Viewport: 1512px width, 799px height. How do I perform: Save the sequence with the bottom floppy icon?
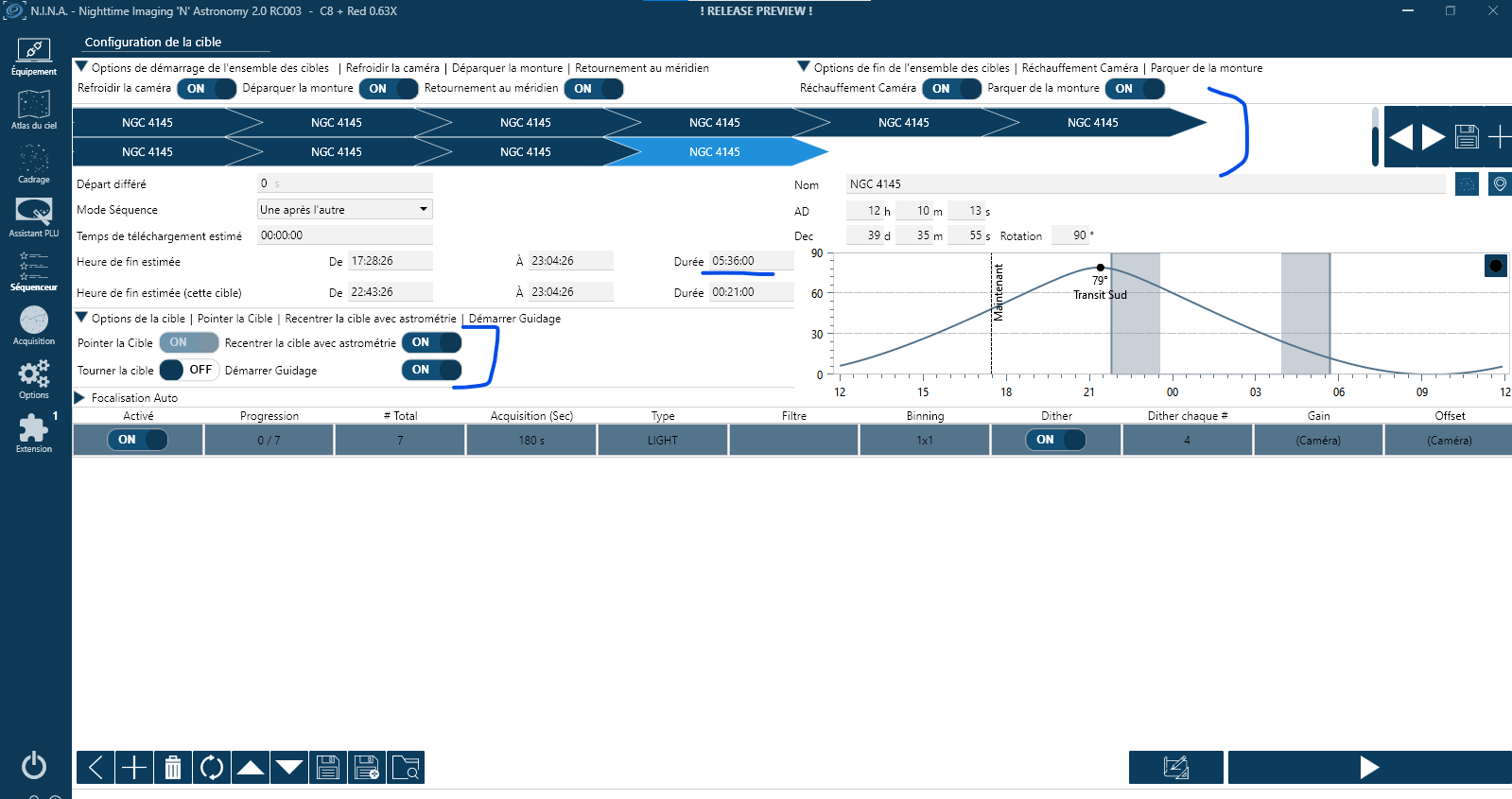pyautogui.click(x=328, y=768)
